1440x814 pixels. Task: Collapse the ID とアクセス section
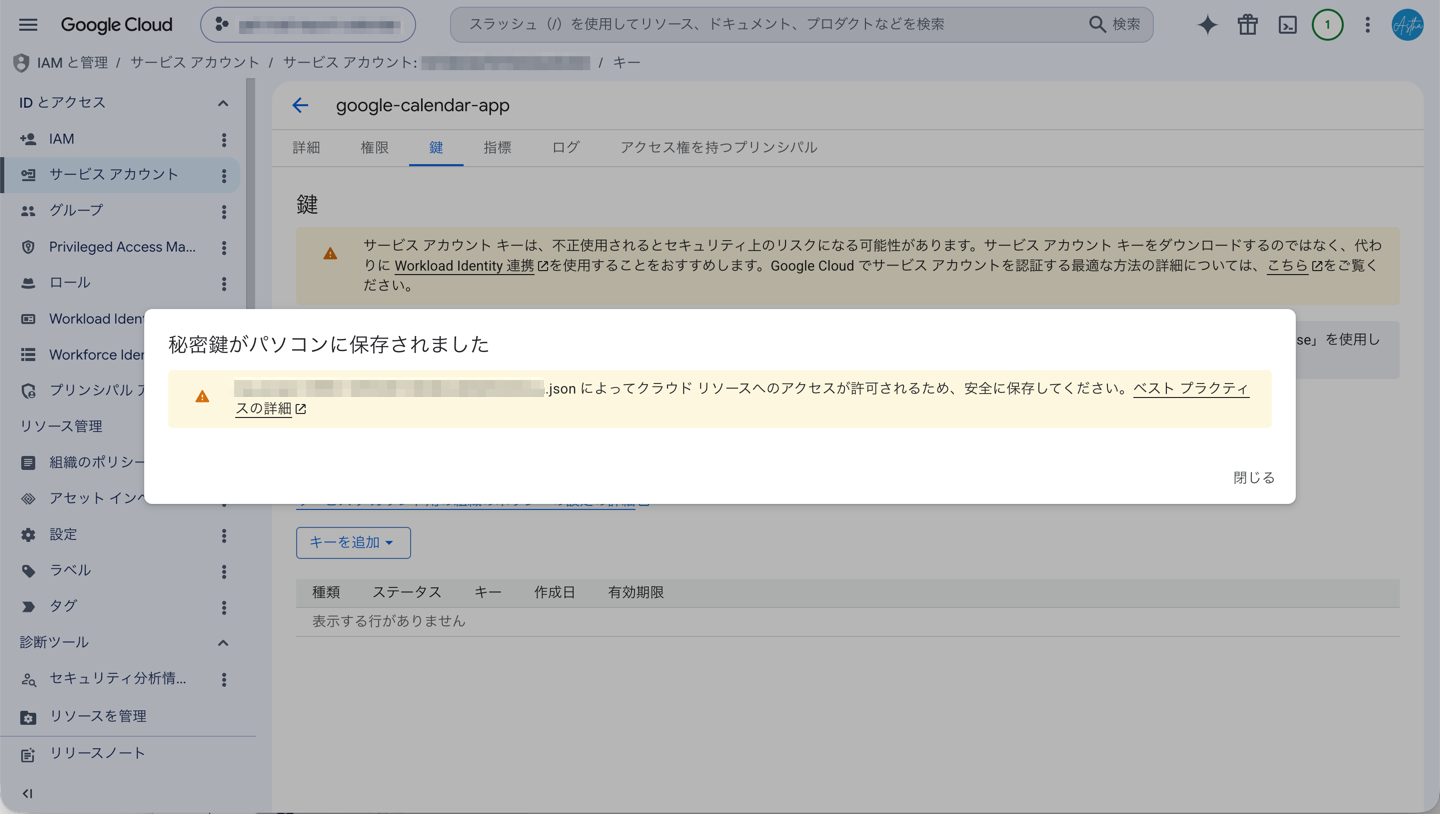pos(223,103)
